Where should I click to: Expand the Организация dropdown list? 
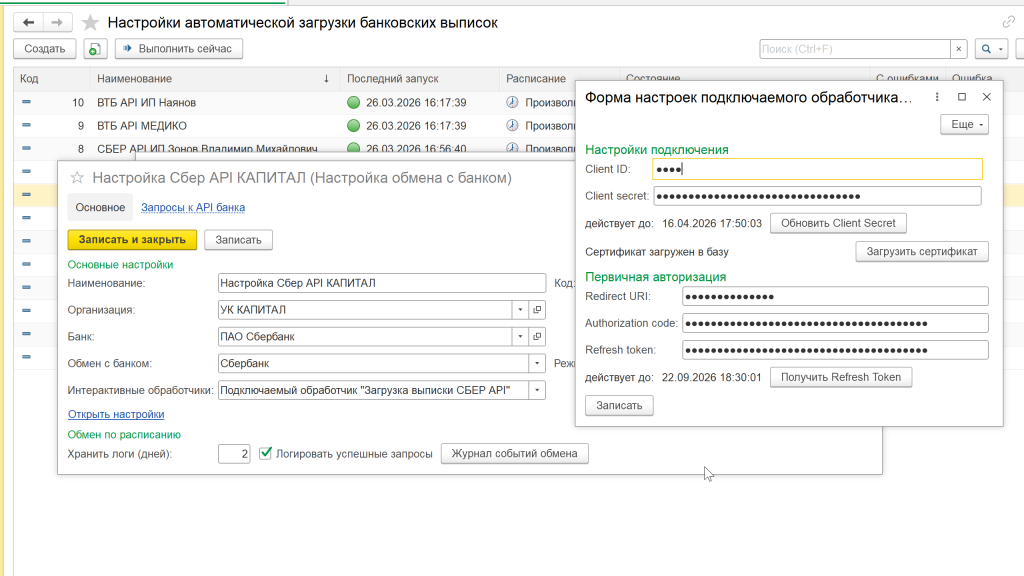tap(520, 310)
